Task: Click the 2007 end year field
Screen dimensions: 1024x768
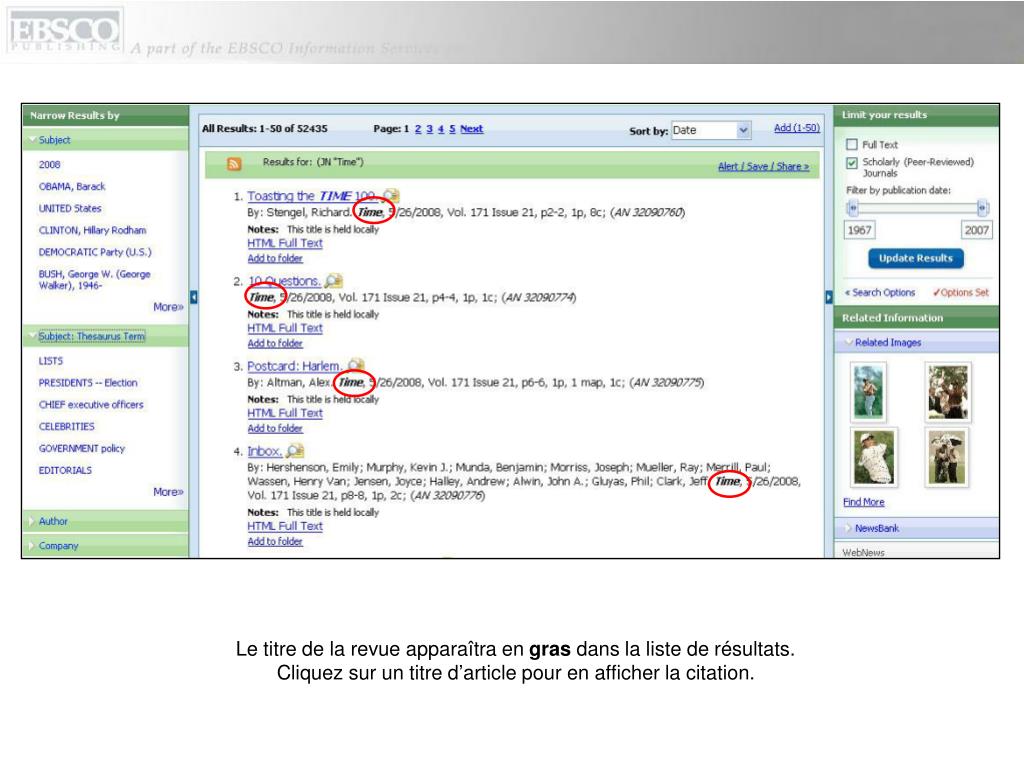Action: [x=976, y=230]
